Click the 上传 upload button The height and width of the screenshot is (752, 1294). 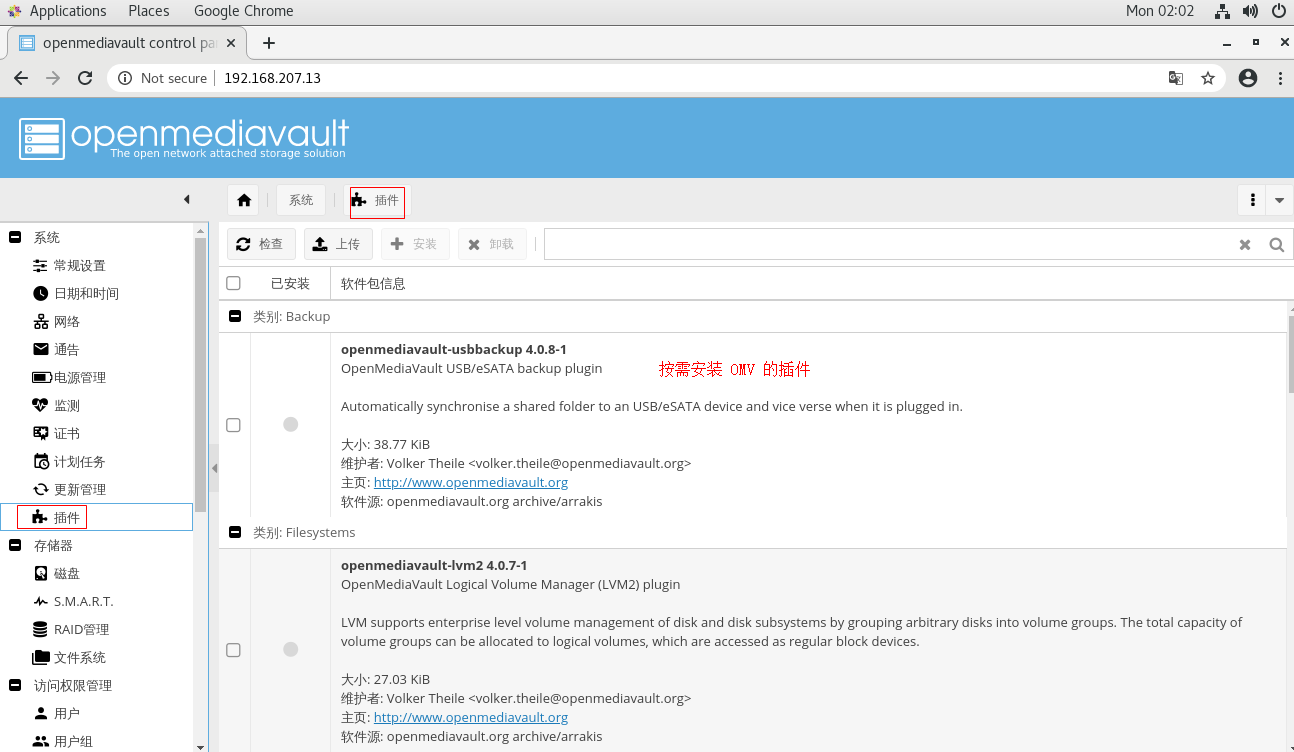(338, 244)
